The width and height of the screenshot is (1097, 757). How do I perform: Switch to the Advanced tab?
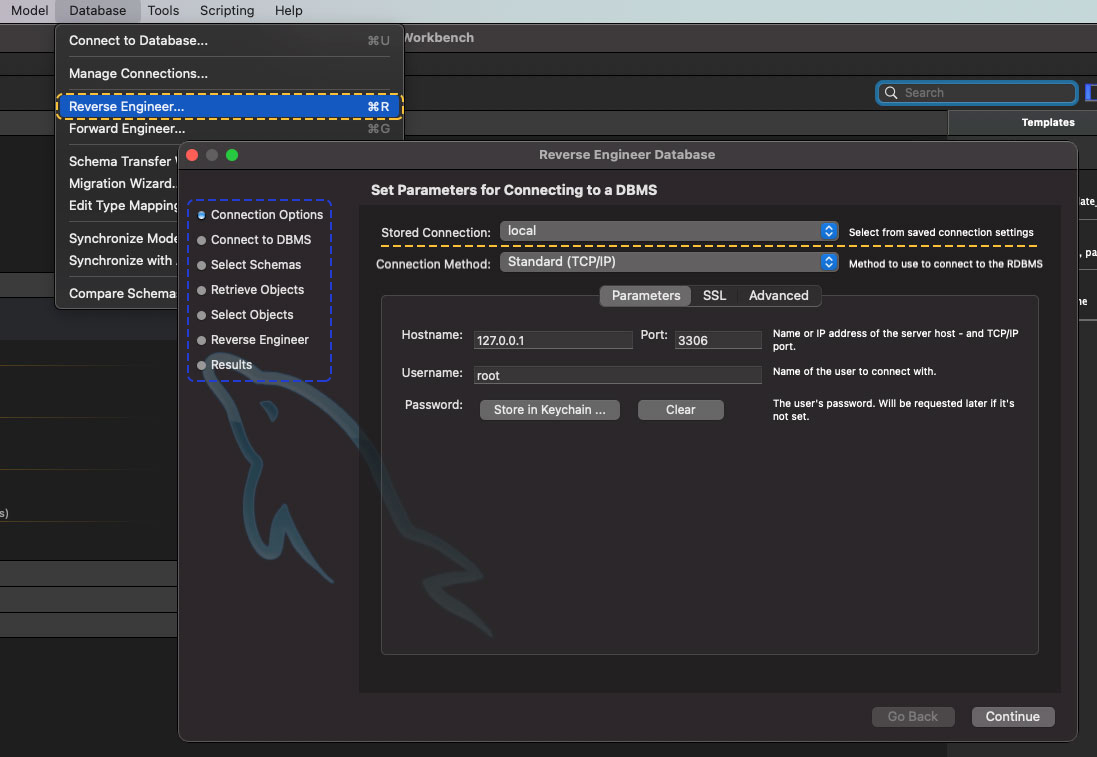tap(778, 295)
